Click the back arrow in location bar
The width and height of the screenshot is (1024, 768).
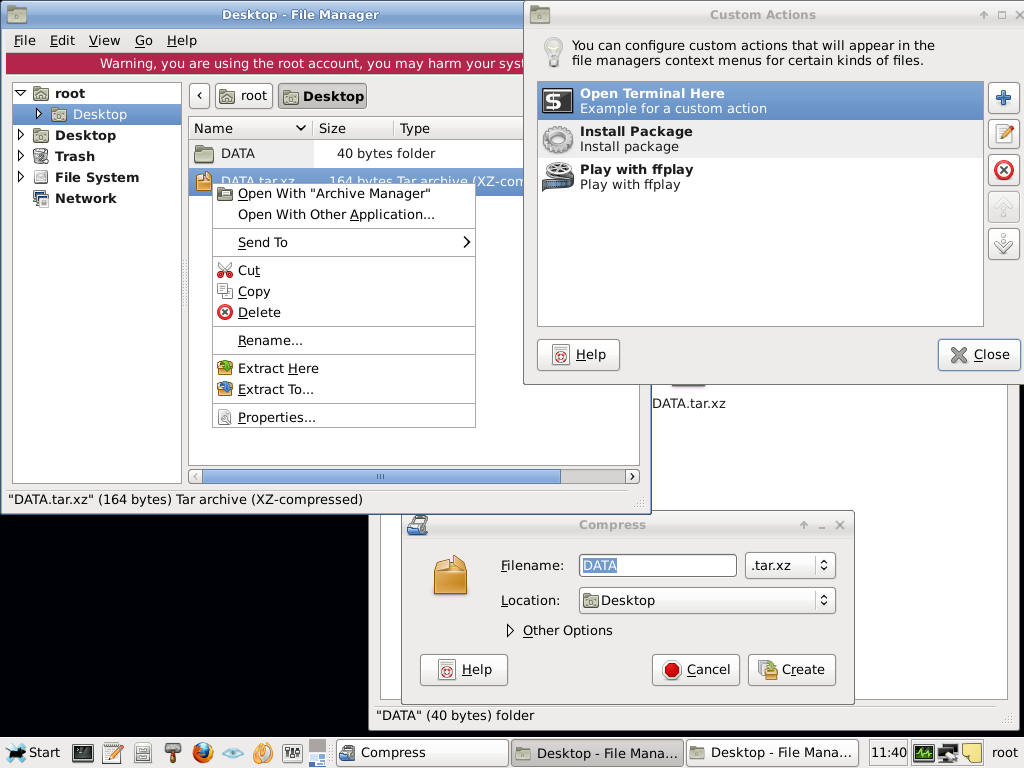coord(199,96)
